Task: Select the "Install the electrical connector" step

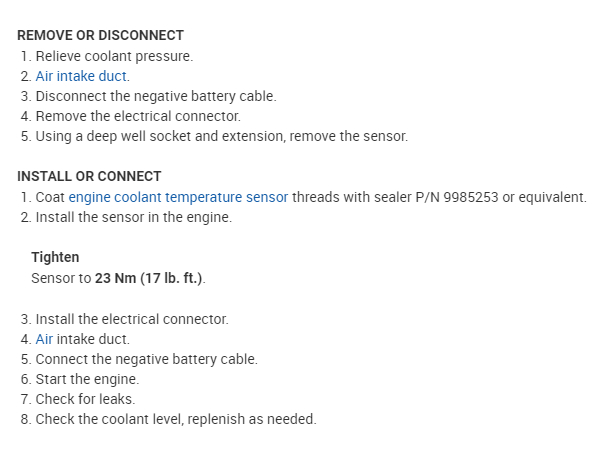Action: coord(132,319)
